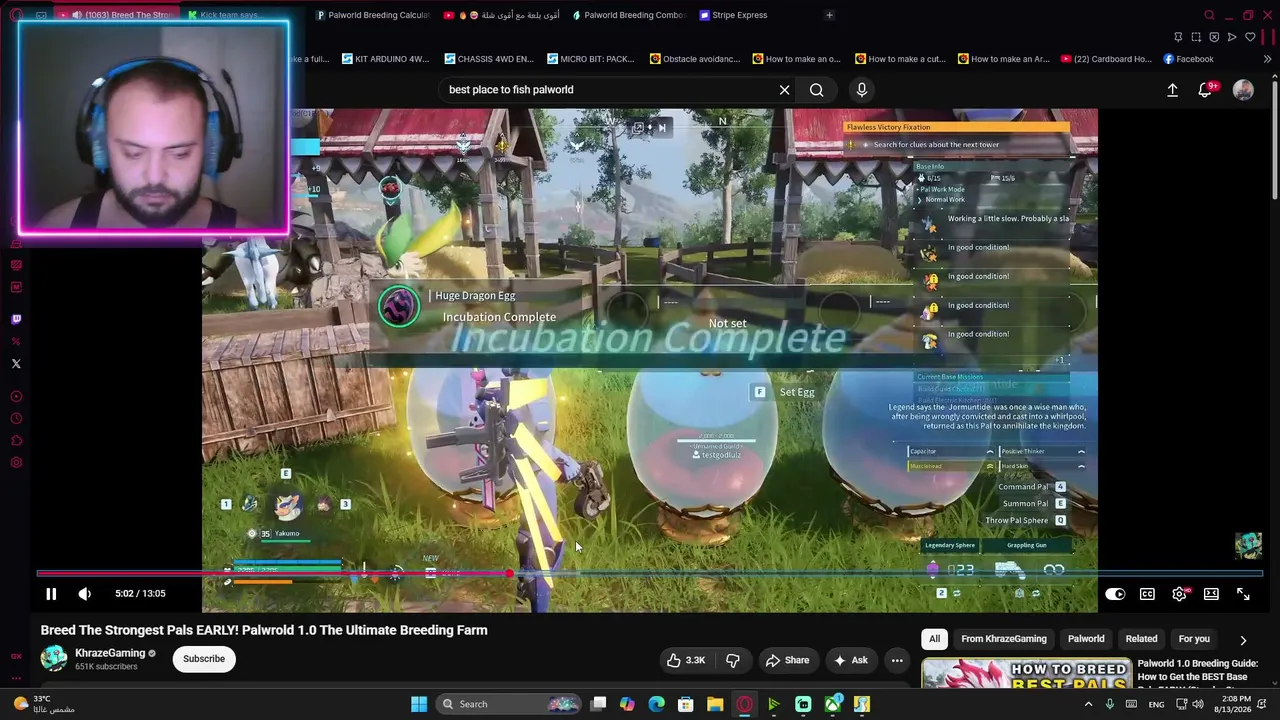This screenshot has width=1280, height=720.
Task: Open Facebook bookmark
Action: pyautogui.click(x=1188, y=59)
